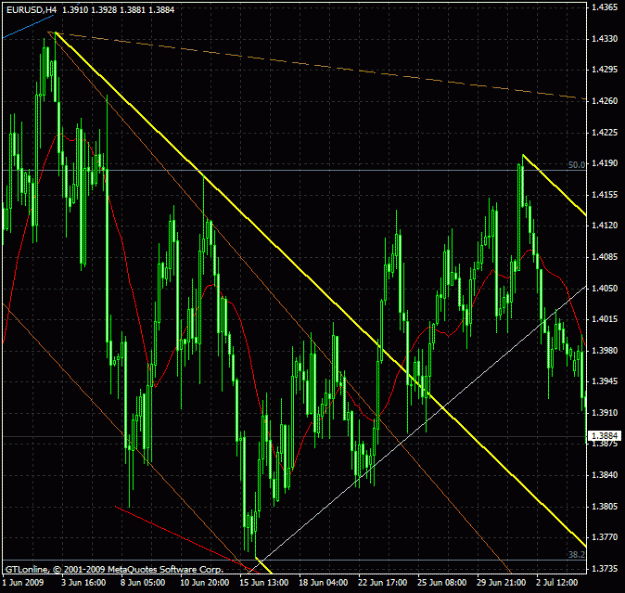Viewport: 625px width, 593px height.
Task: Click the 1.4190 price axis label
Action: click(605, 163)
